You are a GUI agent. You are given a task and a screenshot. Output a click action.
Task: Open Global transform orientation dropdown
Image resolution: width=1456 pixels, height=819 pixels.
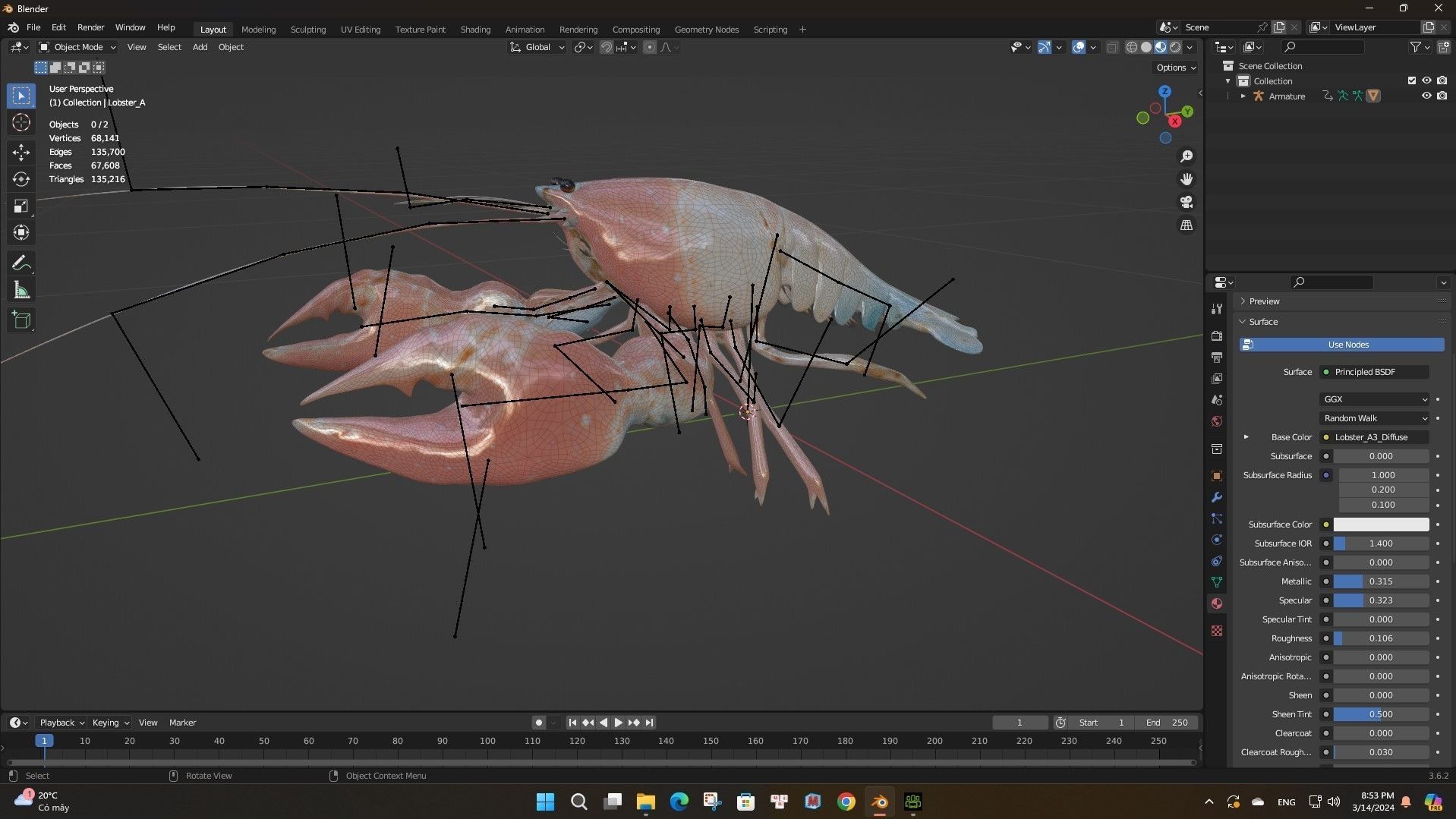tap(537, 47)
